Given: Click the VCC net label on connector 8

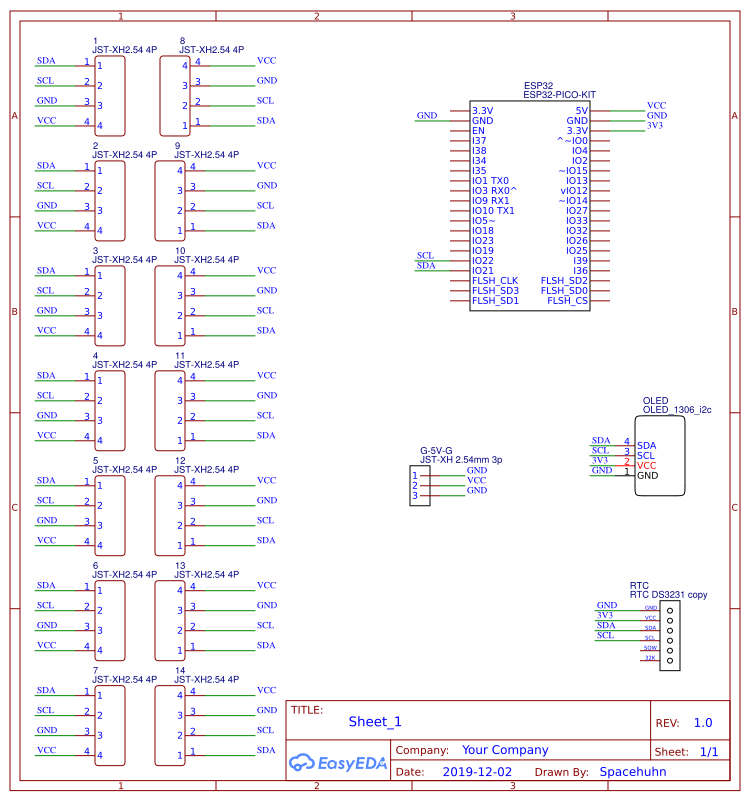Looking at the screenshot, I should point(267,60).
